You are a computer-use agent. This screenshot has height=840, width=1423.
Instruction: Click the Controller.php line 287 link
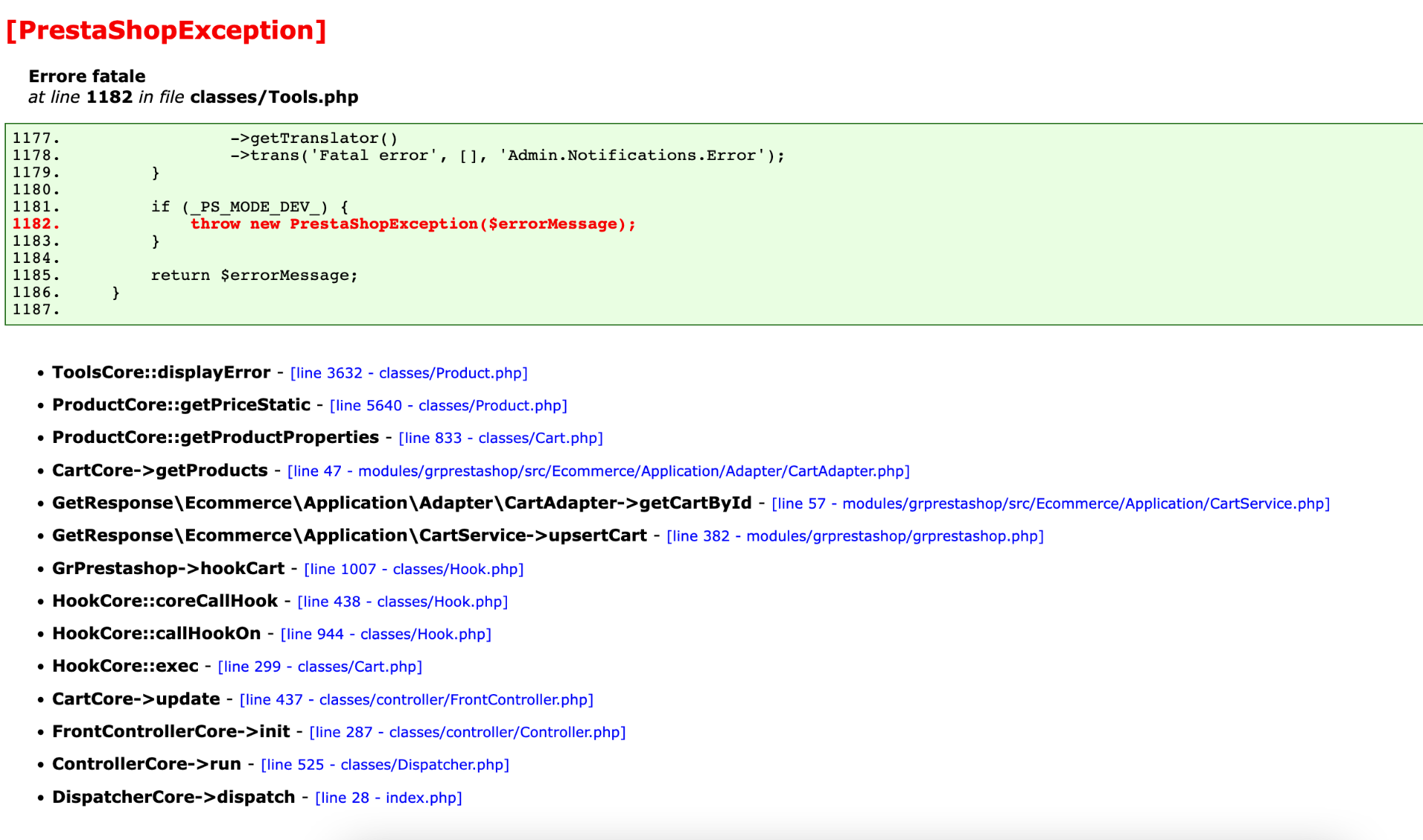click(467, 733)
